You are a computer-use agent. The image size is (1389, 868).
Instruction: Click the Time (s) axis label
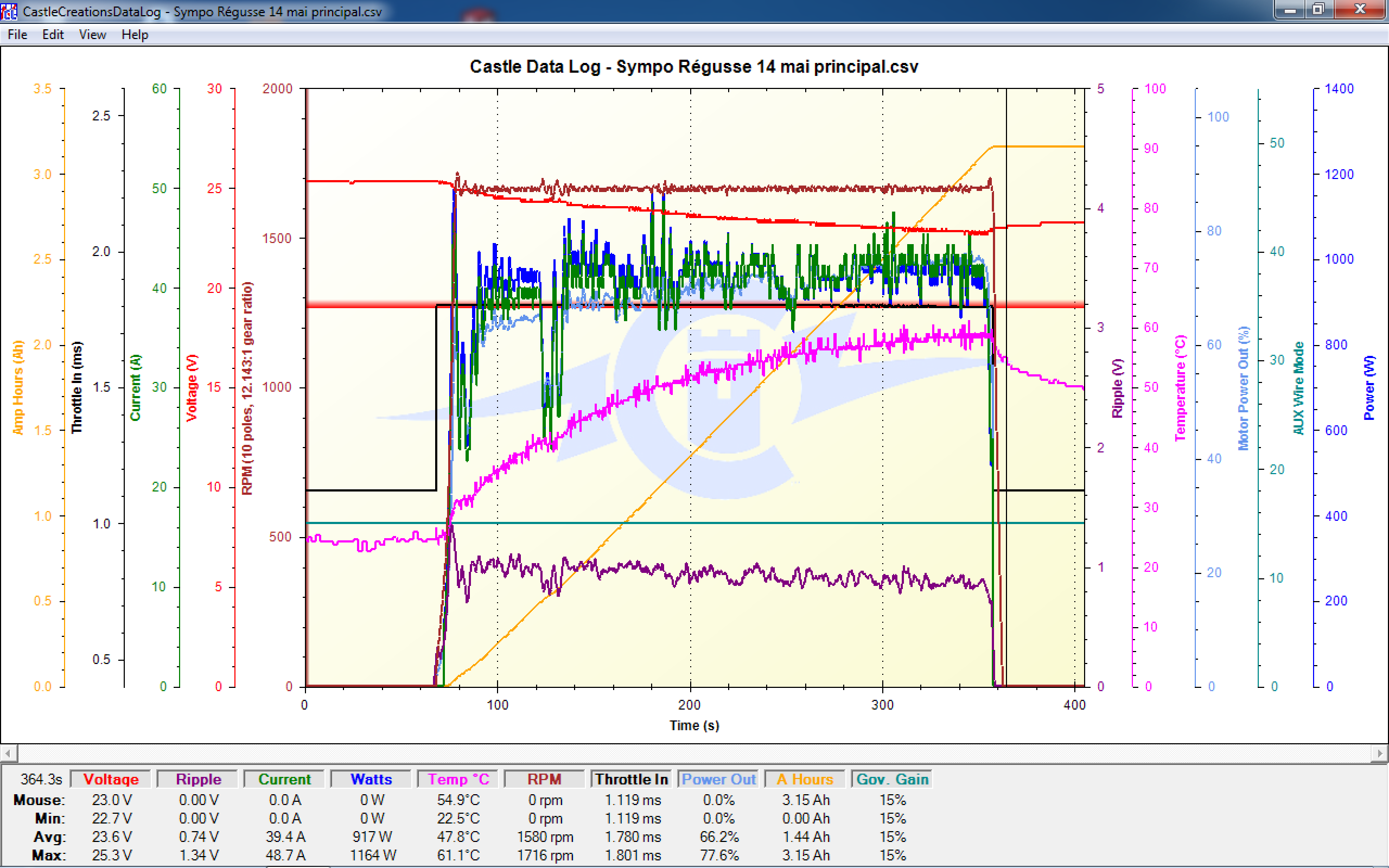694,725
